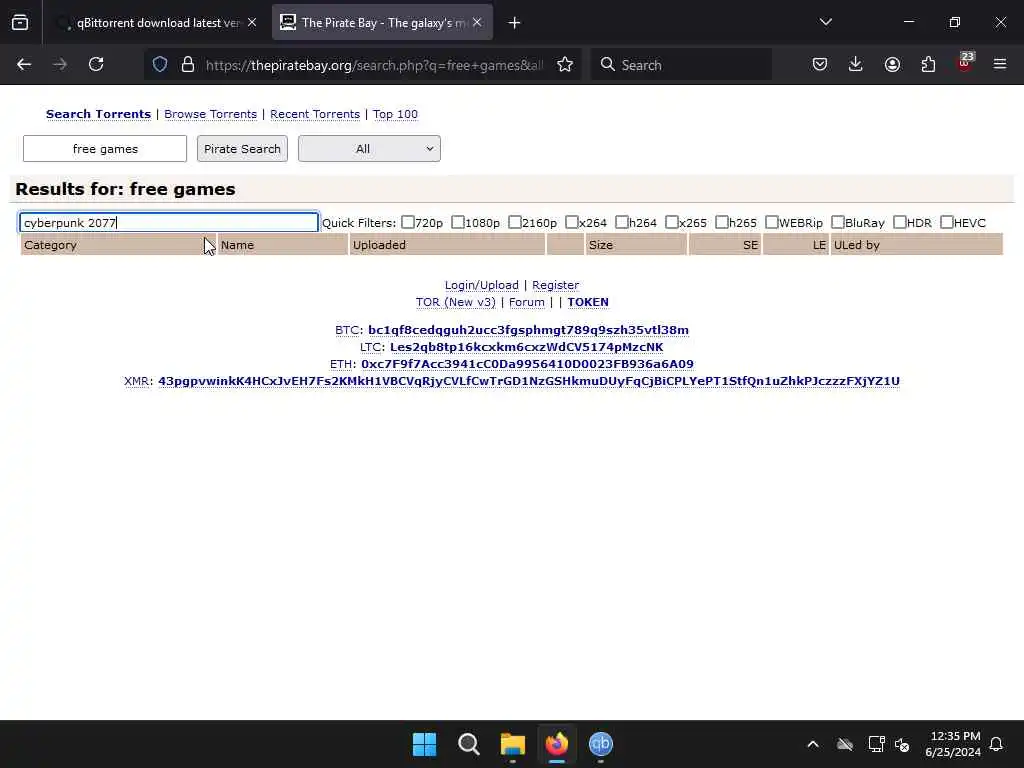Toggle 720p quick filter
1024x768 pixels.
click(408, 222)
